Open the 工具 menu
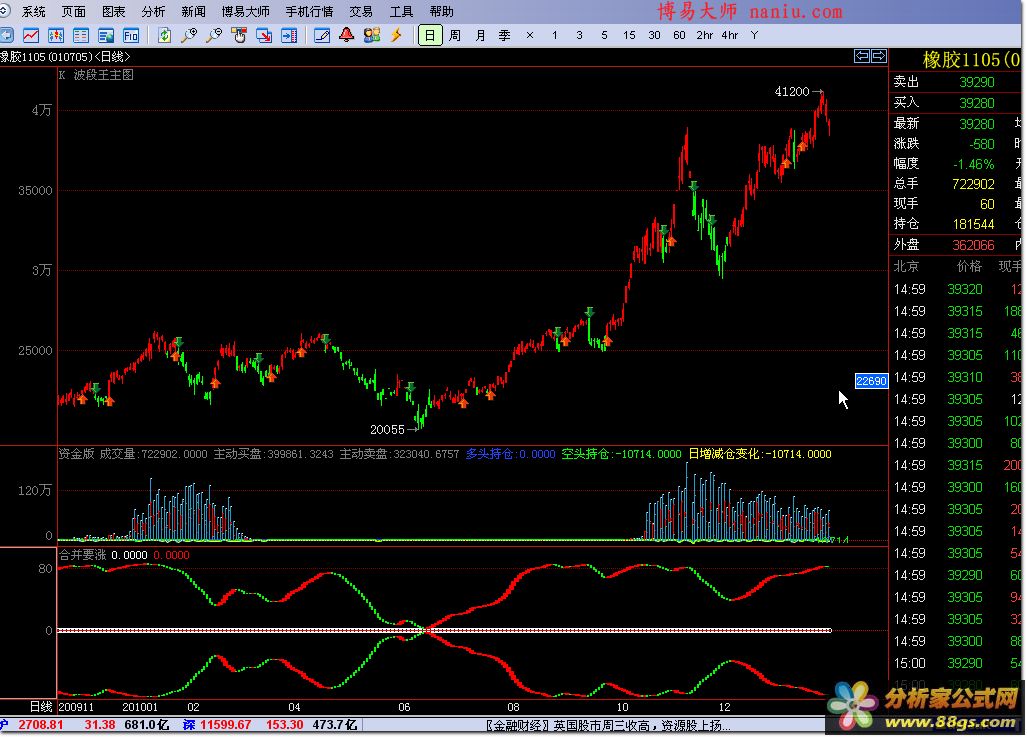Image resolution: width=1027 pixels, height=737 pixels. coord(401,11)
